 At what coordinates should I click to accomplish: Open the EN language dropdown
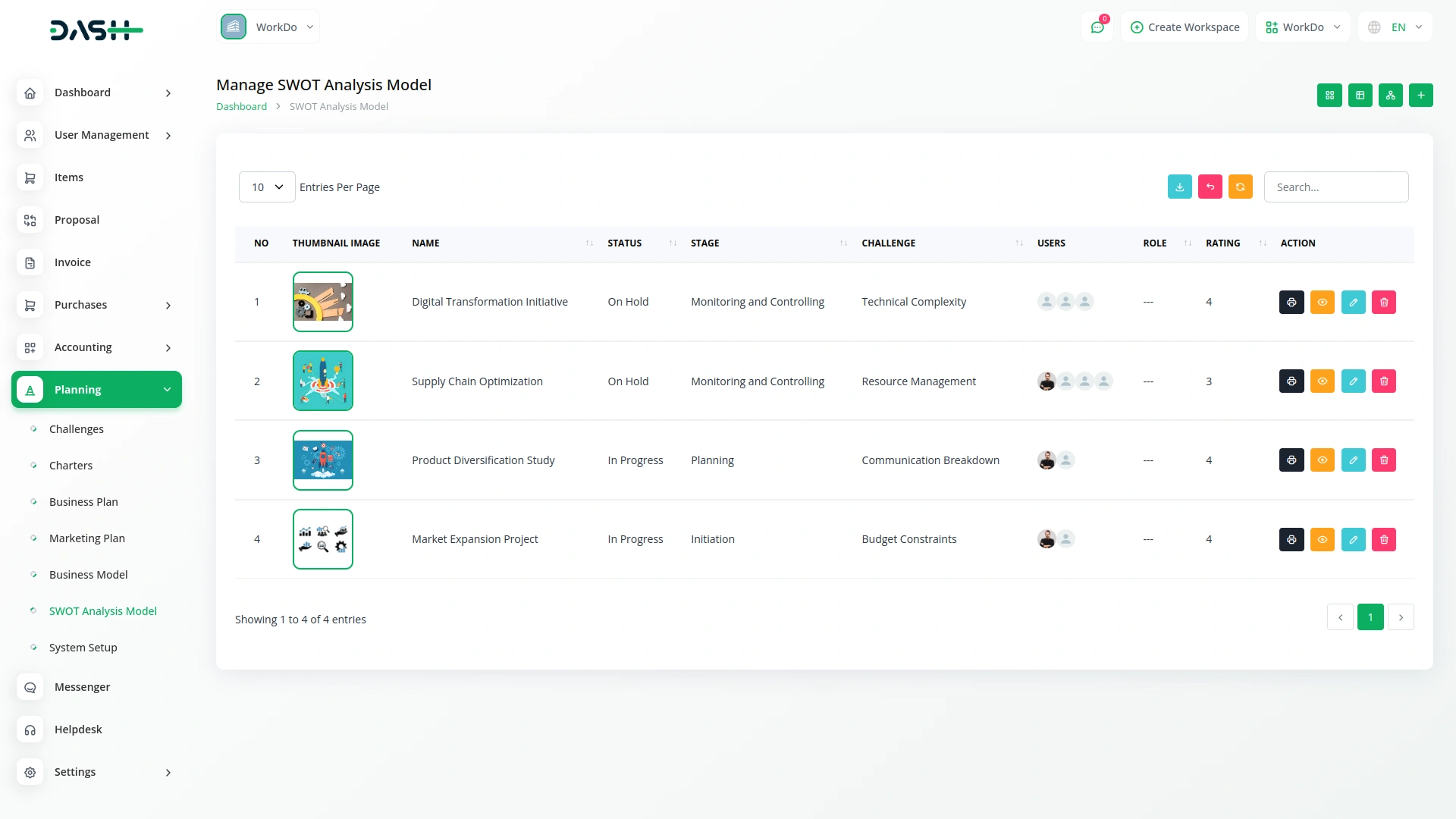pyautogui.click(x=1396, y=27)
